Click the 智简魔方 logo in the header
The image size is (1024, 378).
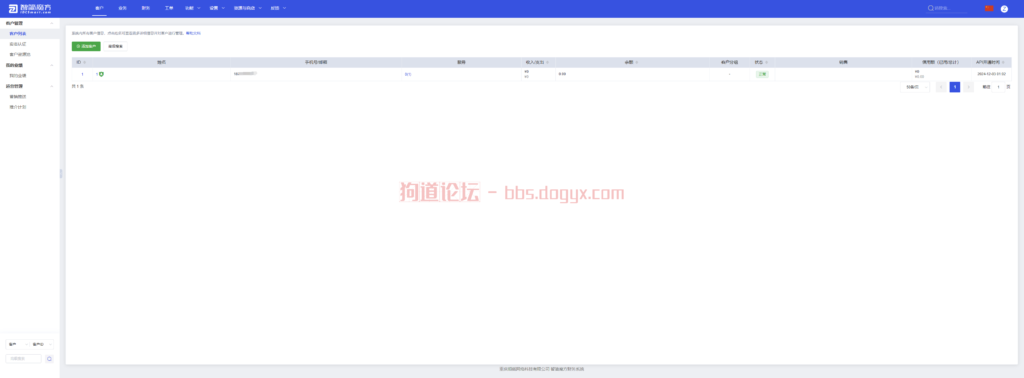tap(29, 8)
